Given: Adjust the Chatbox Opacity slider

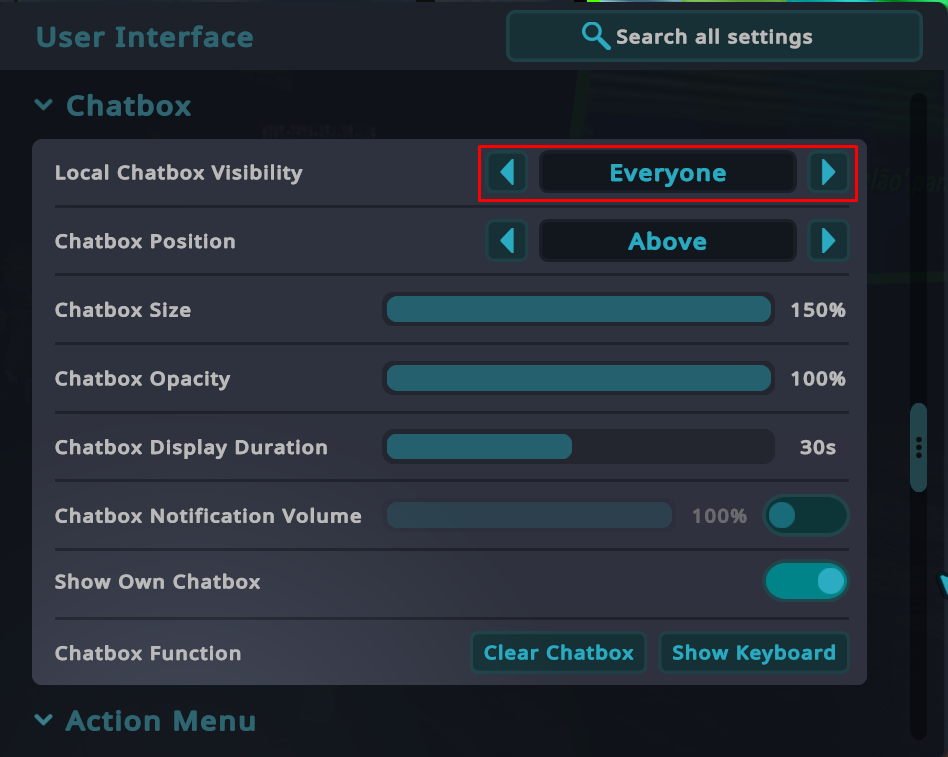Looking at the screenshot, I should pos(578,378).
